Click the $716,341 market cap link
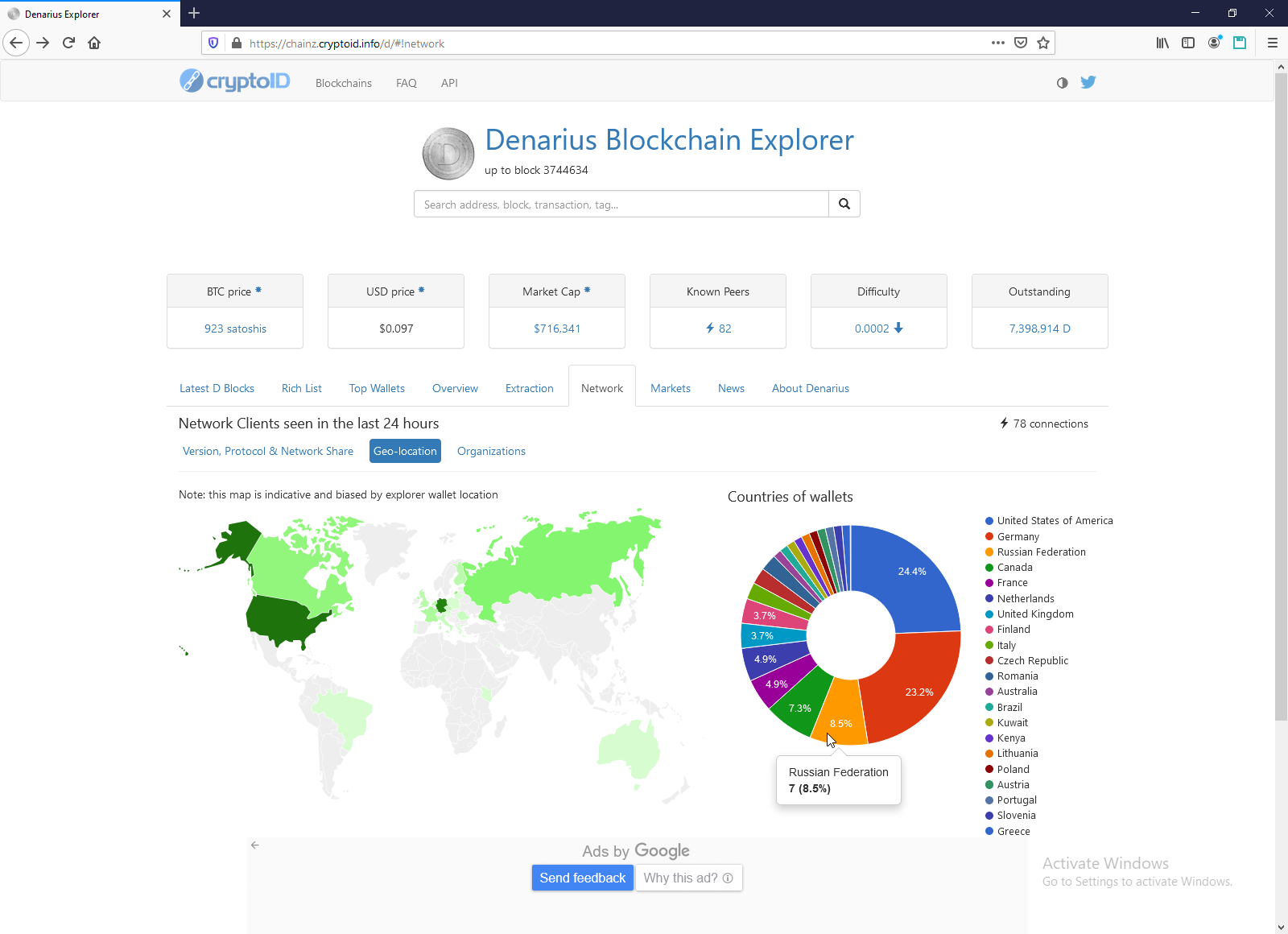The image size is (1288, 934). [557, 329]
